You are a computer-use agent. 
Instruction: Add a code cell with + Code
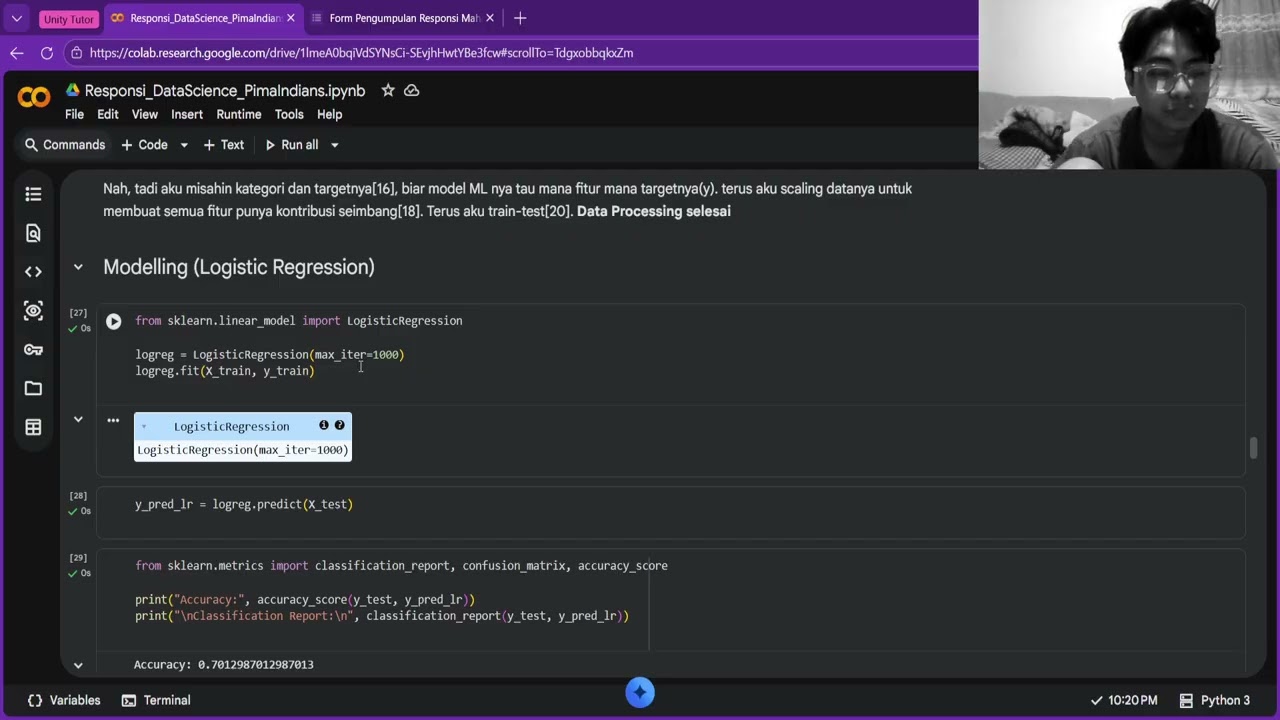pos(144,145)
